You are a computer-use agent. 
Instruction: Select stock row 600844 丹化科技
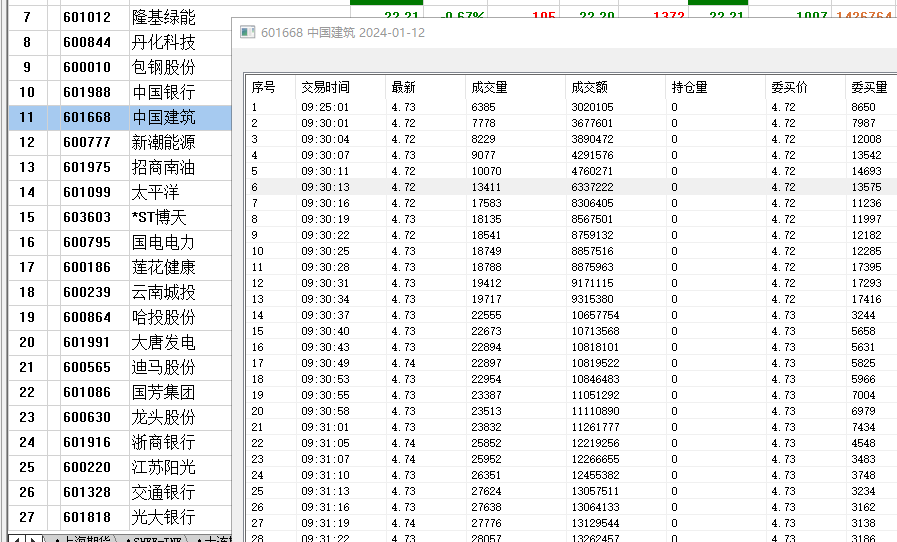[x=120, y=42]
